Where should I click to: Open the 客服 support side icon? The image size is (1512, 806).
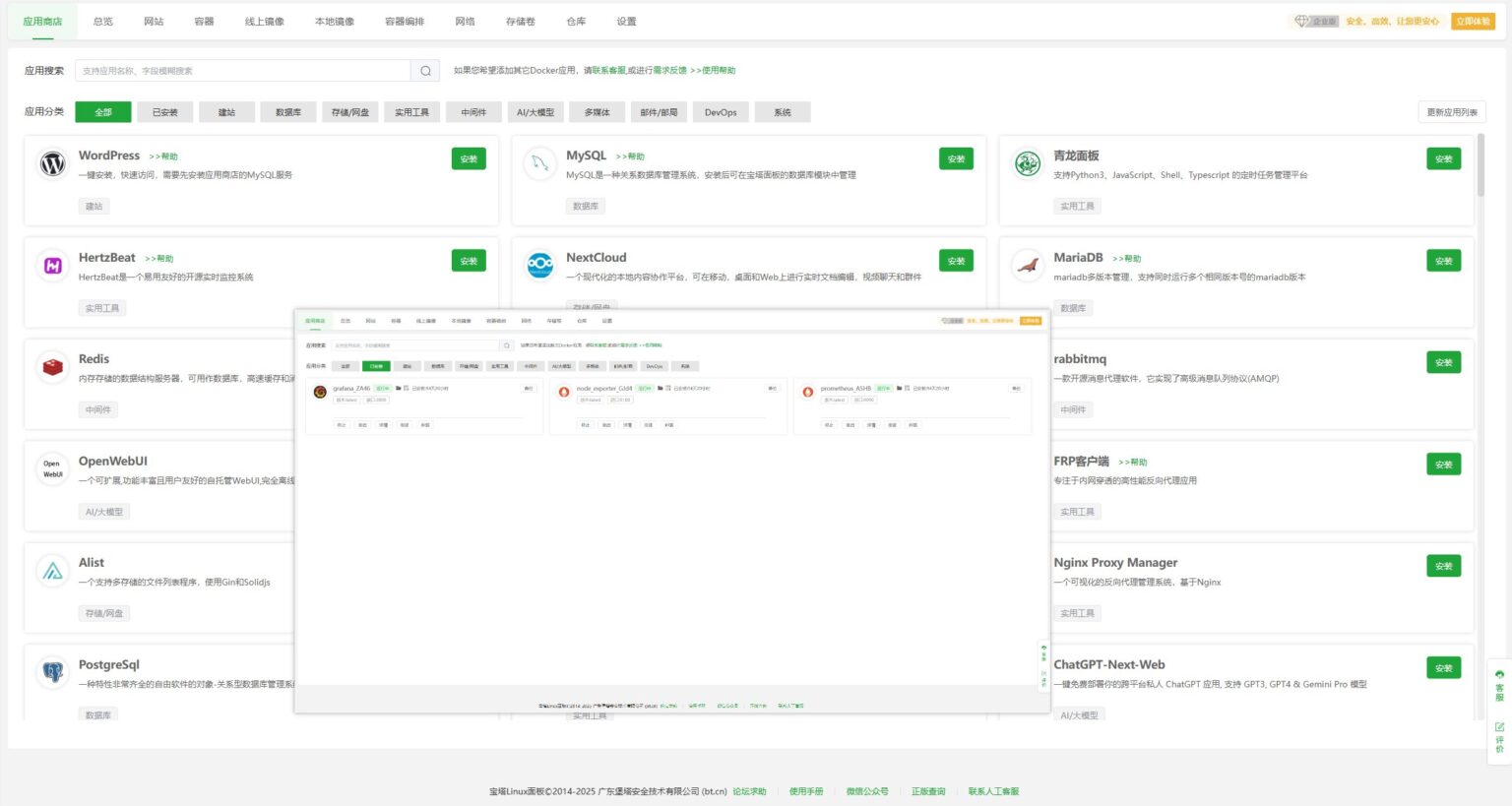coord(1499,685)
